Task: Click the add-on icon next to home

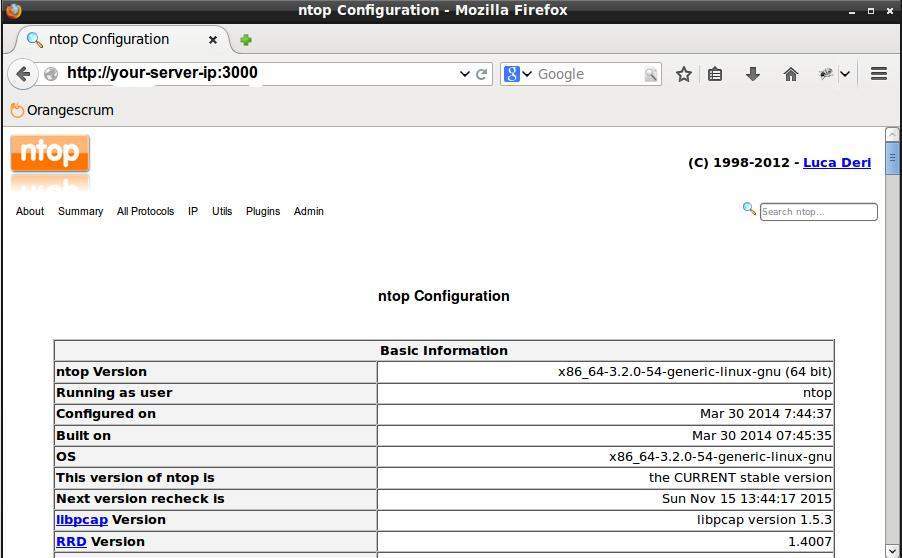Action: [x=825, y=74]
